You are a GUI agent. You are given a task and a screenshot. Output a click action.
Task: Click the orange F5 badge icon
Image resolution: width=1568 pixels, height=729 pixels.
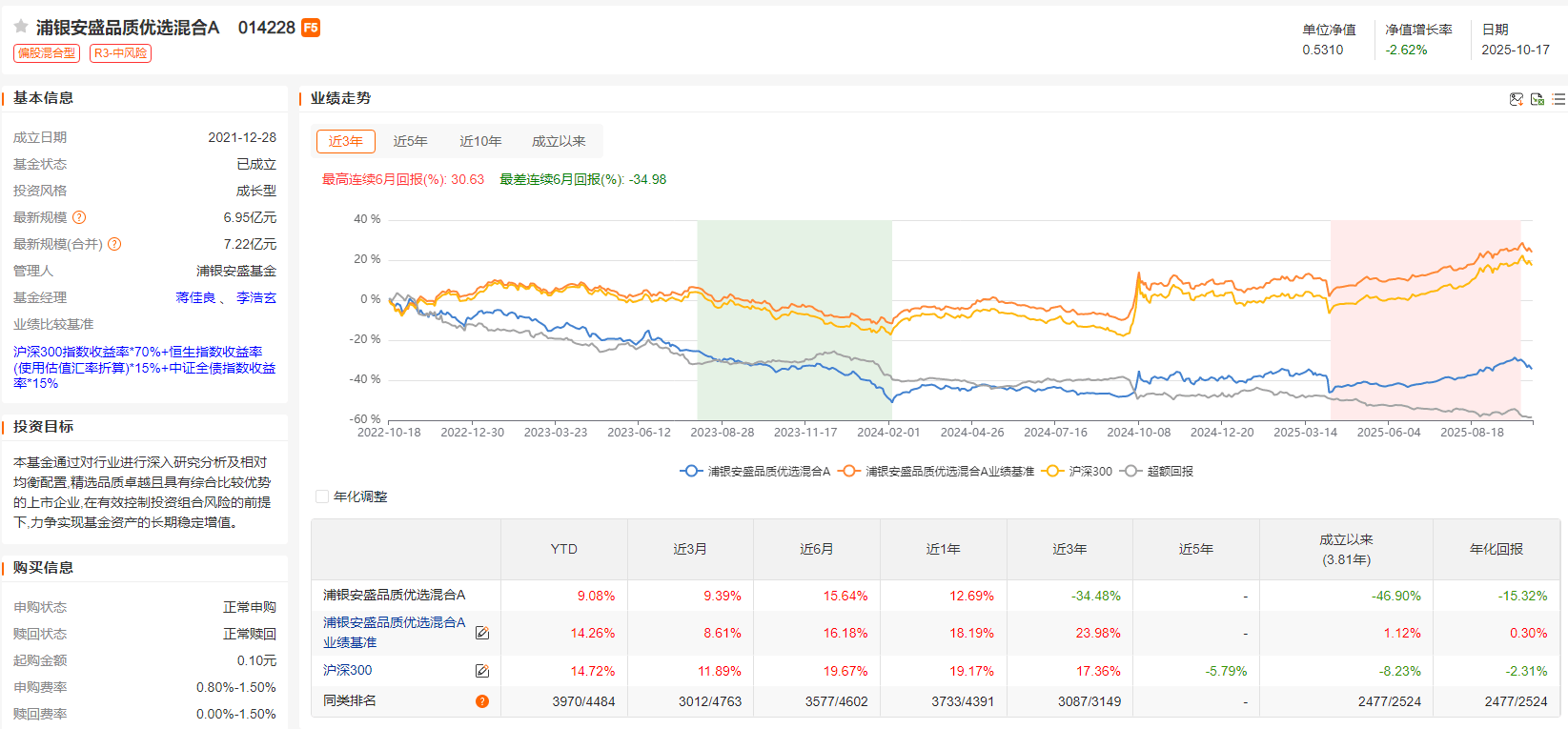[311, 28]
